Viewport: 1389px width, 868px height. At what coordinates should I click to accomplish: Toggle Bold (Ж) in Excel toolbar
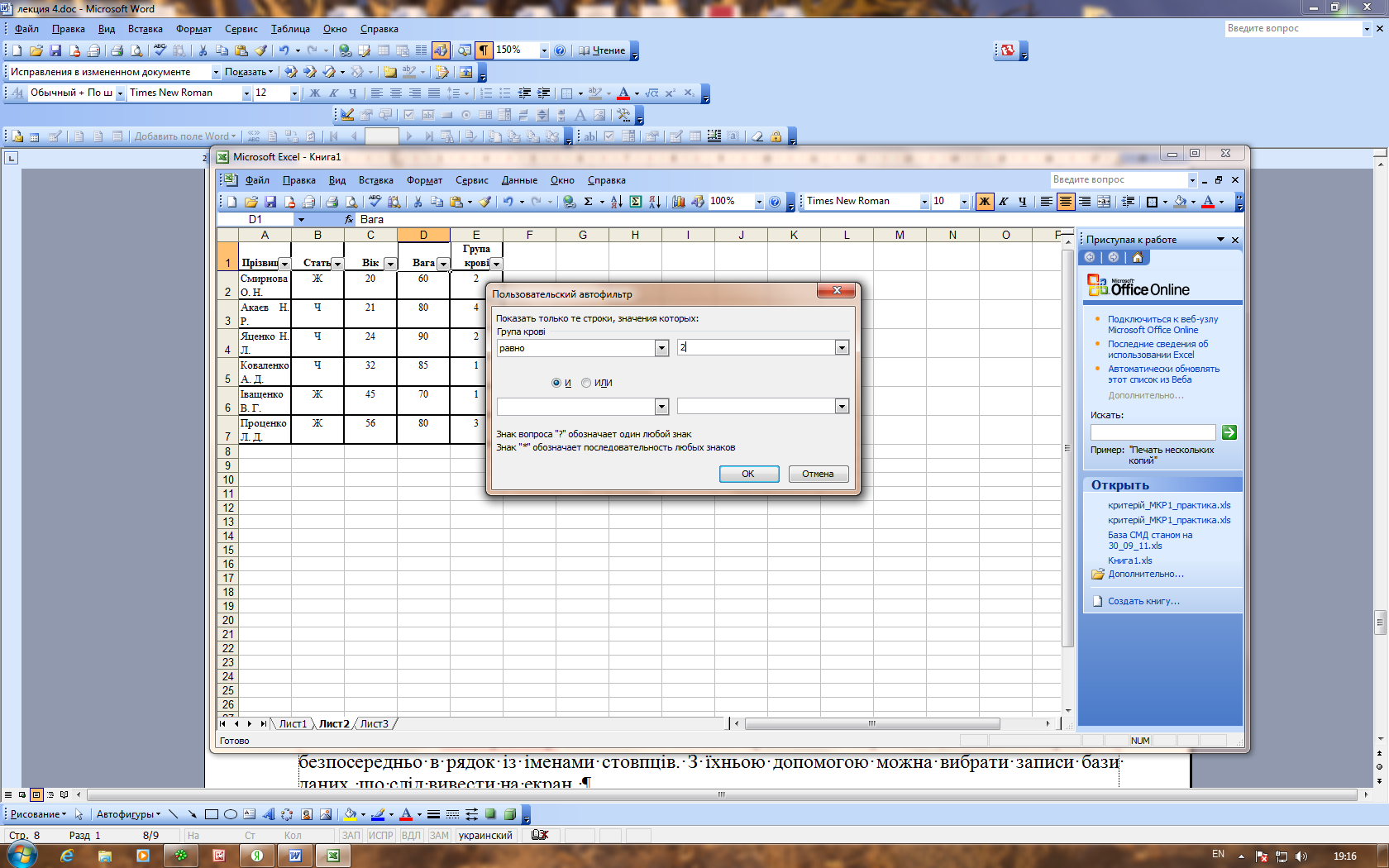pos(984,201)
